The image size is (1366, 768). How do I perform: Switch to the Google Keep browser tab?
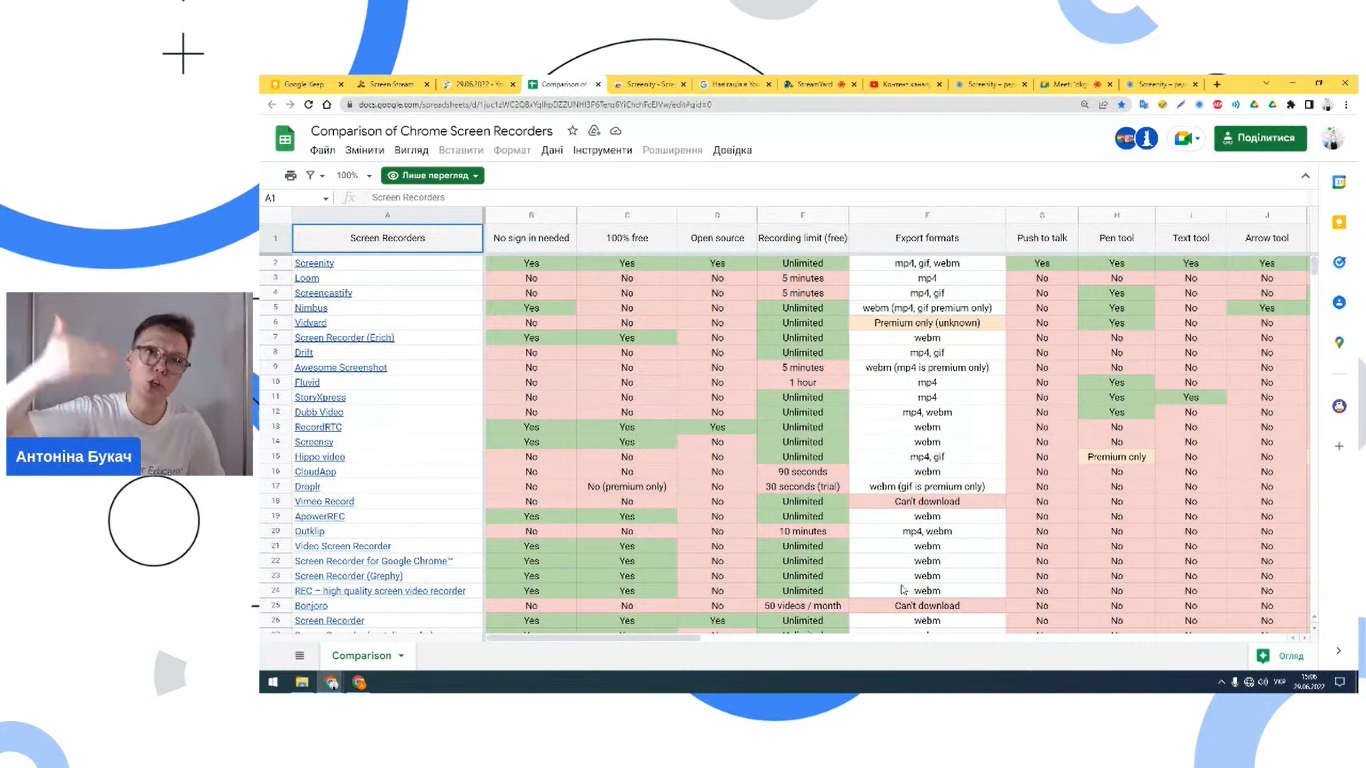(x=304, y=84)
